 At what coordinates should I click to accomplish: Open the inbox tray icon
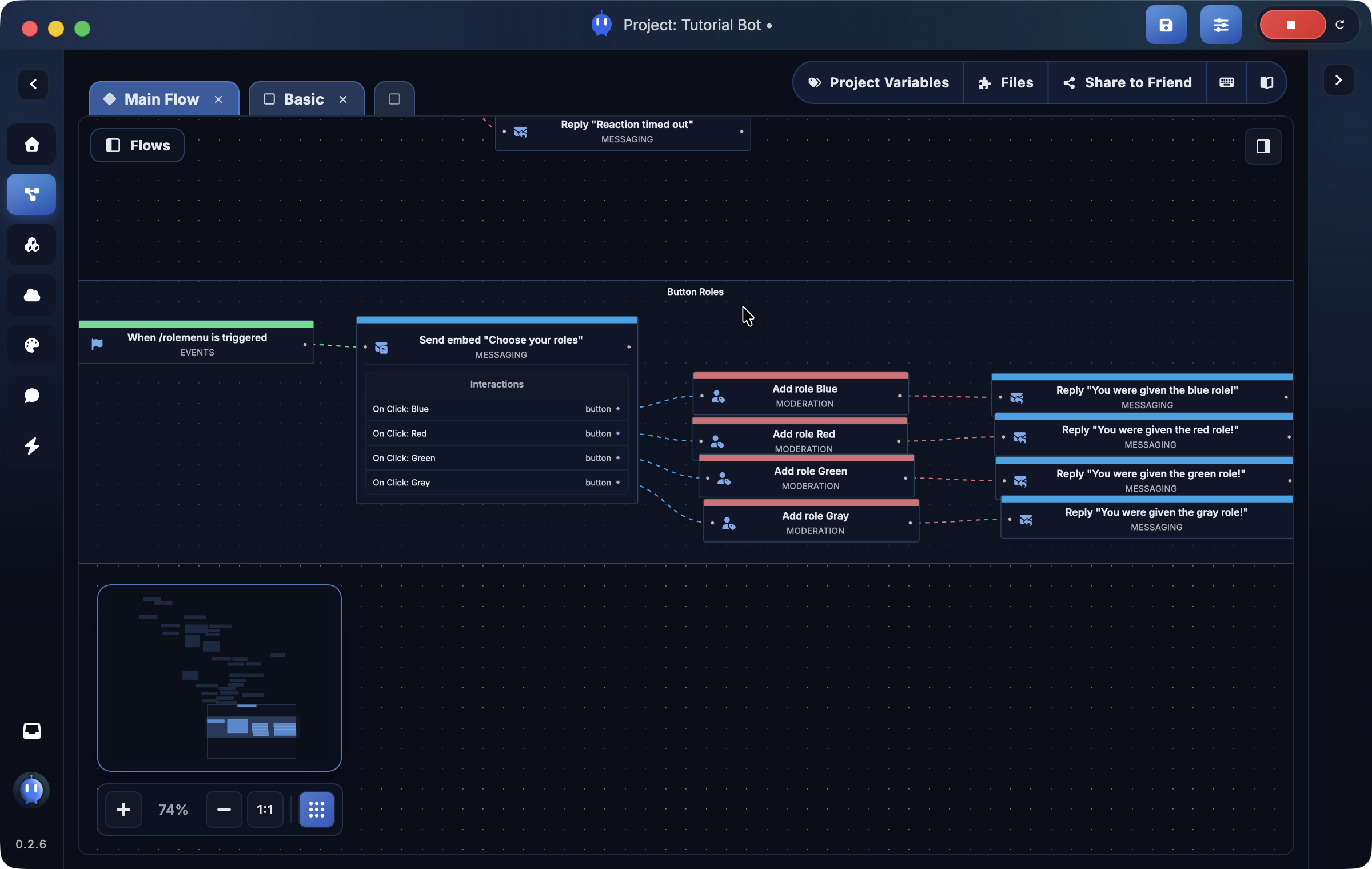pos(32,730)
